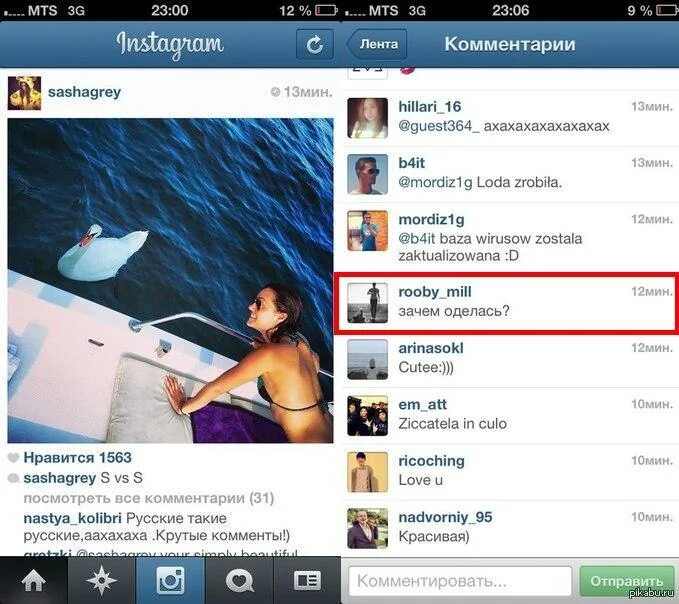Open the profile card icon
The height and width of the screenshot is (604, 679).
pos(307,580)
